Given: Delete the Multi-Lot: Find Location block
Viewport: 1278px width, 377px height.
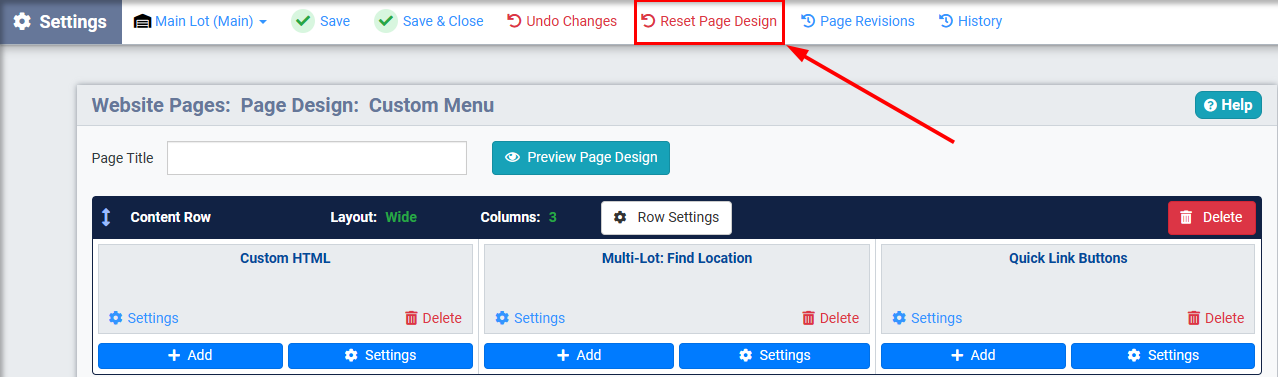Looking at the screenshot, I should (830, 318).
